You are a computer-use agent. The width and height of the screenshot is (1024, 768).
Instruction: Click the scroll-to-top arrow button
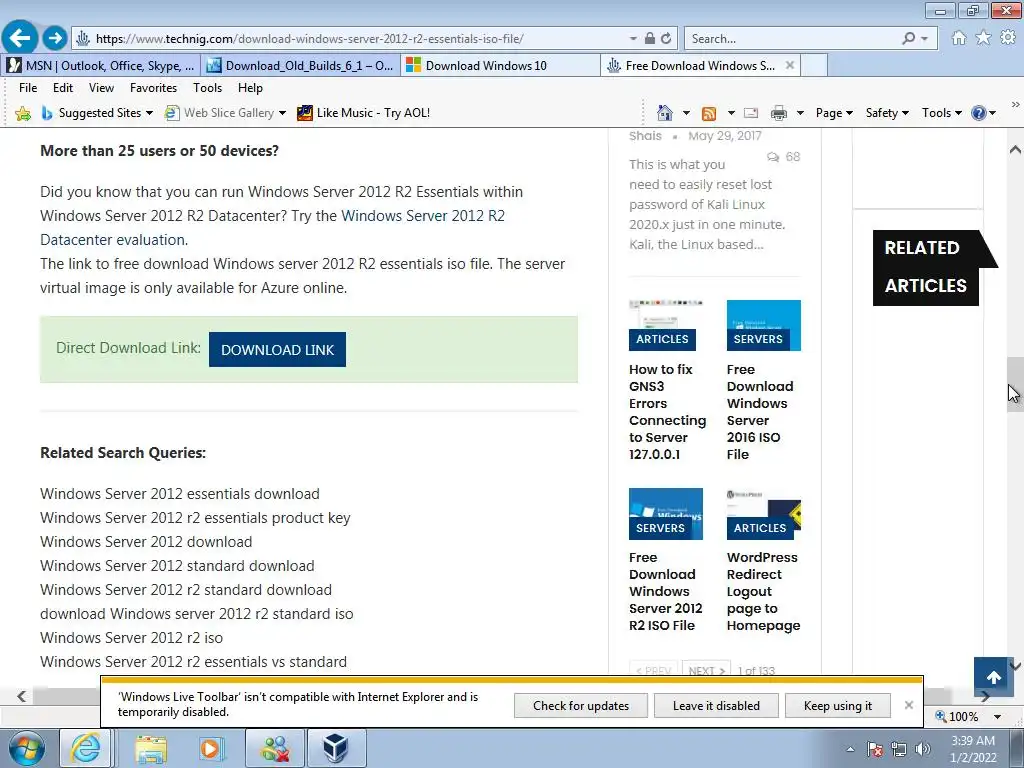[994, 677]
